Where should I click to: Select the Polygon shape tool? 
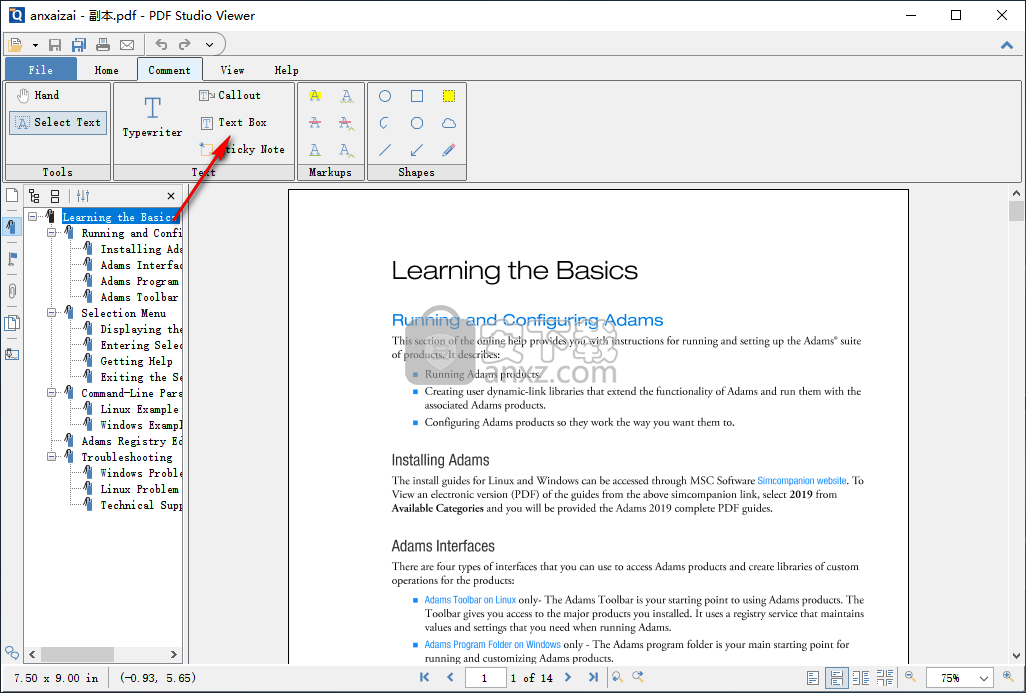pyautogui.click(x=417, y=123)
